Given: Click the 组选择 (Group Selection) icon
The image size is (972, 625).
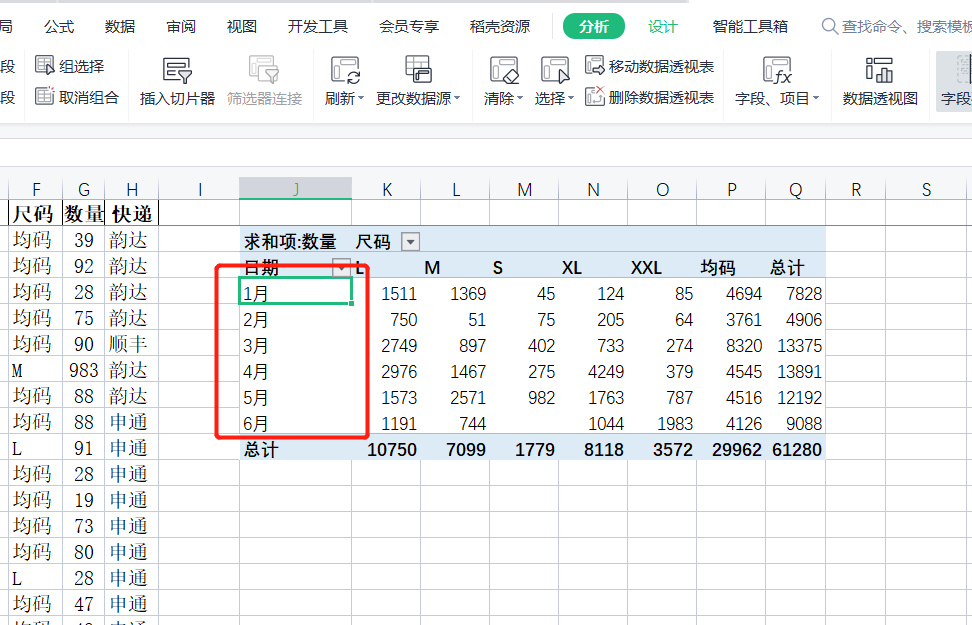Looking at the screenshot, I should click(45, 66).
